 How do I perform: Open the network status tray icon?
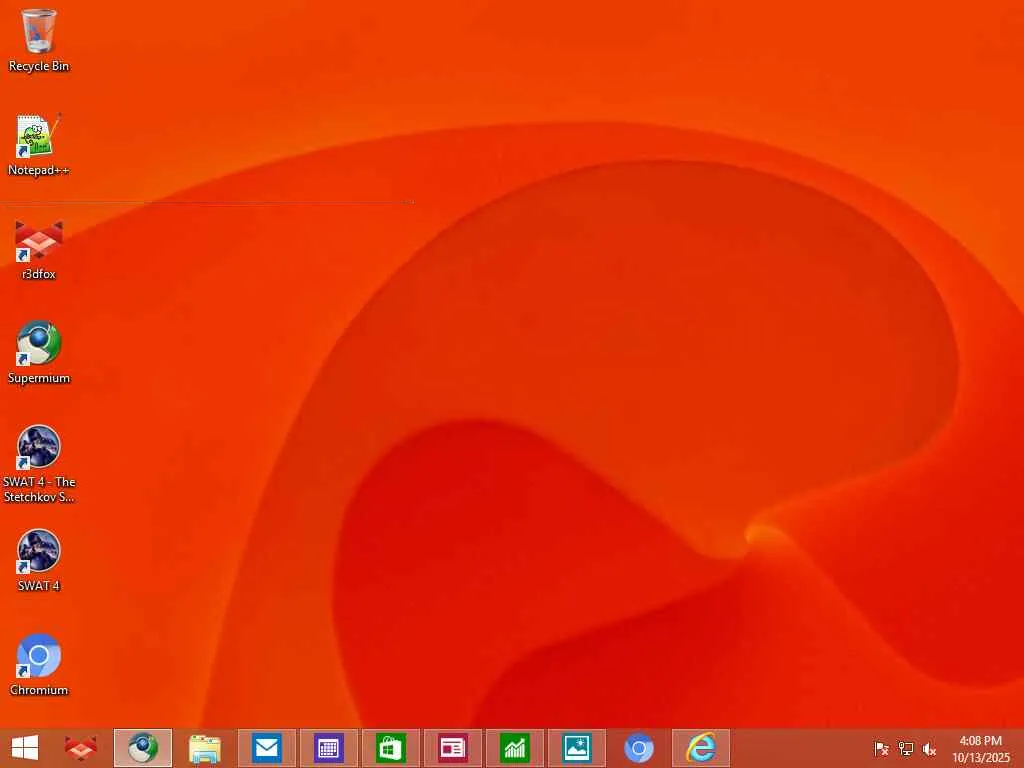coord(905,749)
